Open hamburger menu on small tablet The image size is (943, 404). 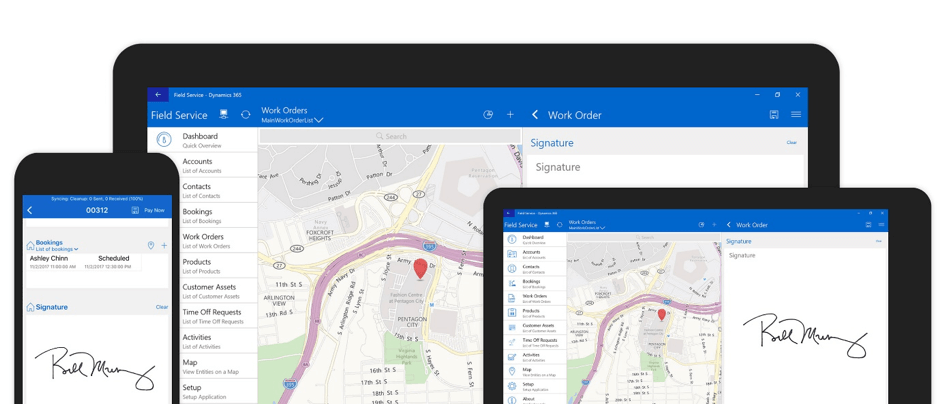[881, 225]
